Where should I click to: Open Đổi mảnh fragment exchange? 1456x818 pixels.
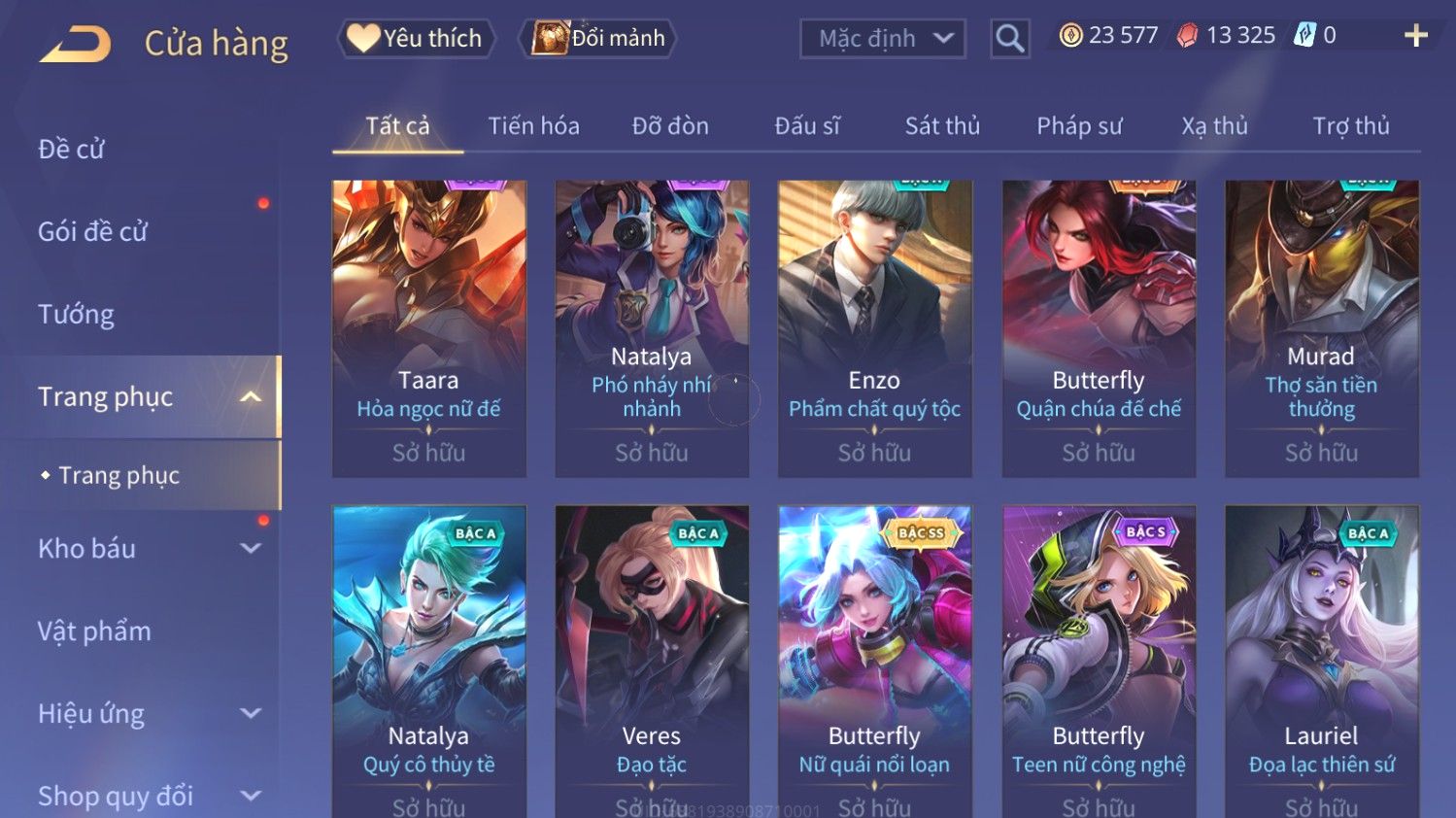click(x=599, y=38)
